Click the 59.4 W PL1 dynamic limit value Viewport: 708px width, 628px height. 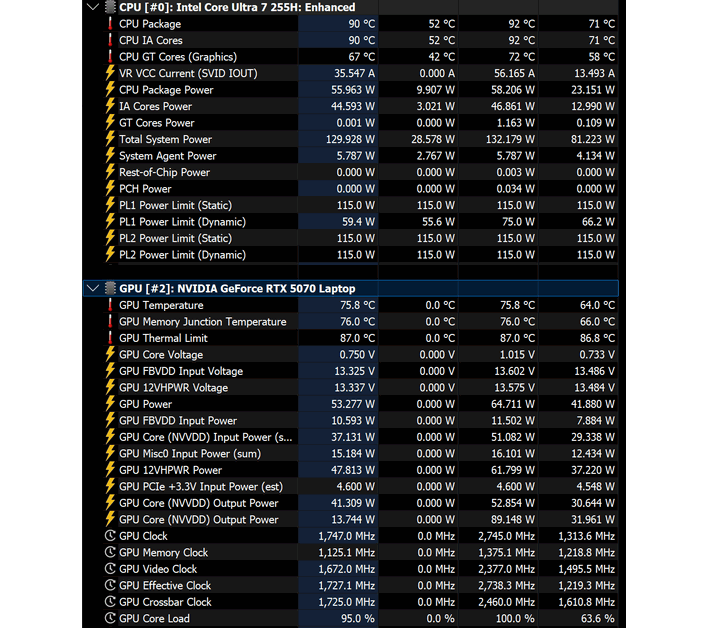point(359,222)
